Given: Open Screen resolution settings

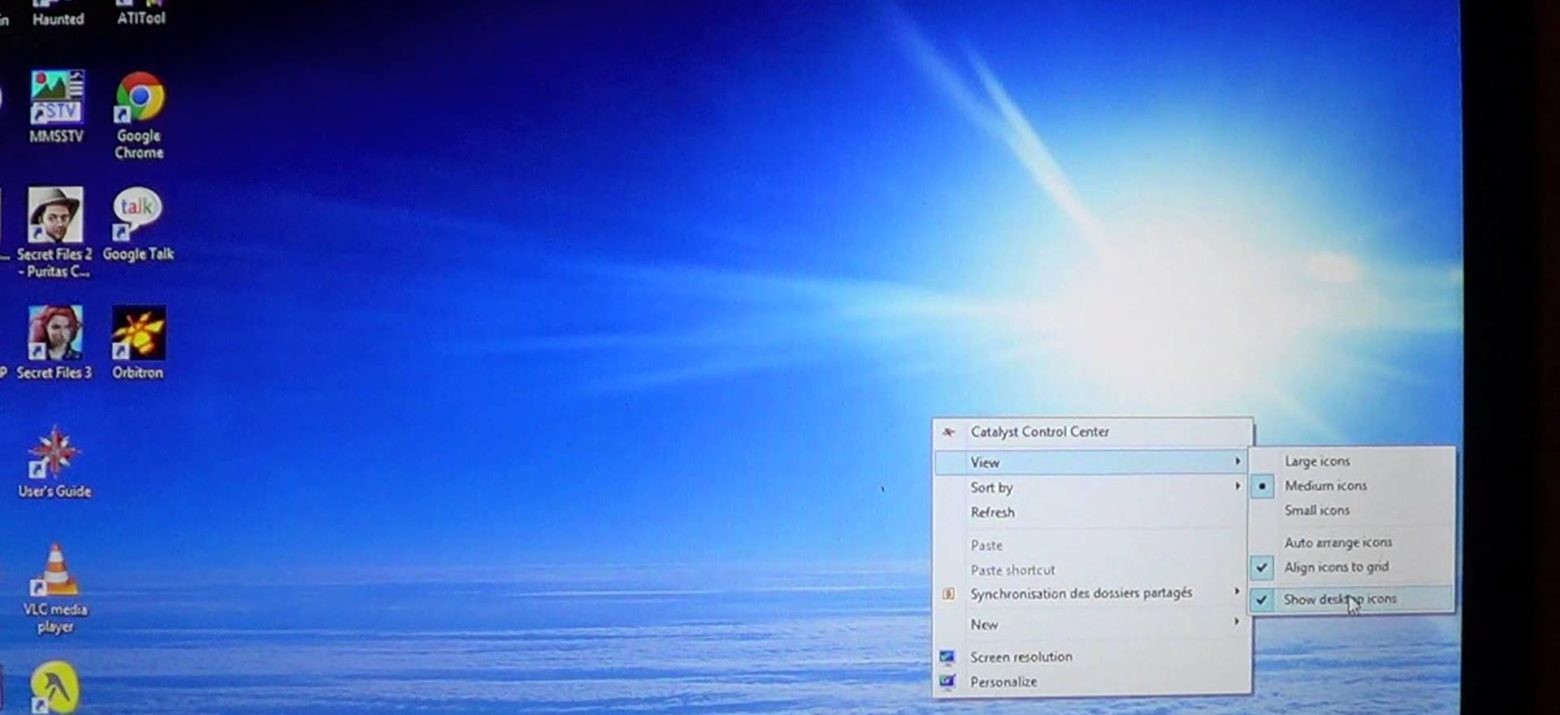Looking at the screenshot, I should click(1020, 657).
